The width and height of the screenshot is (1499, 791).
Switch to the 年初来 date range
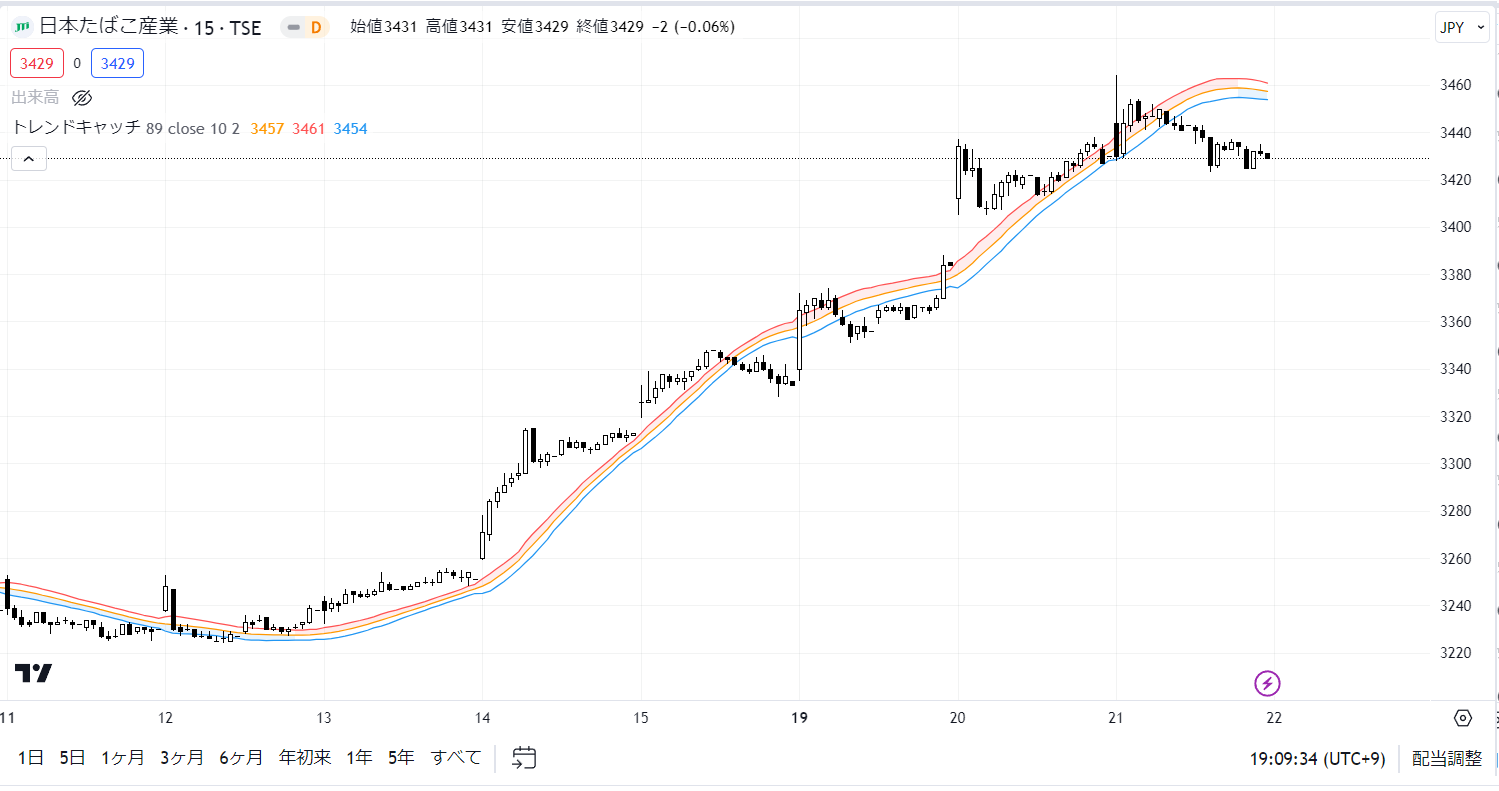(305, 757)
